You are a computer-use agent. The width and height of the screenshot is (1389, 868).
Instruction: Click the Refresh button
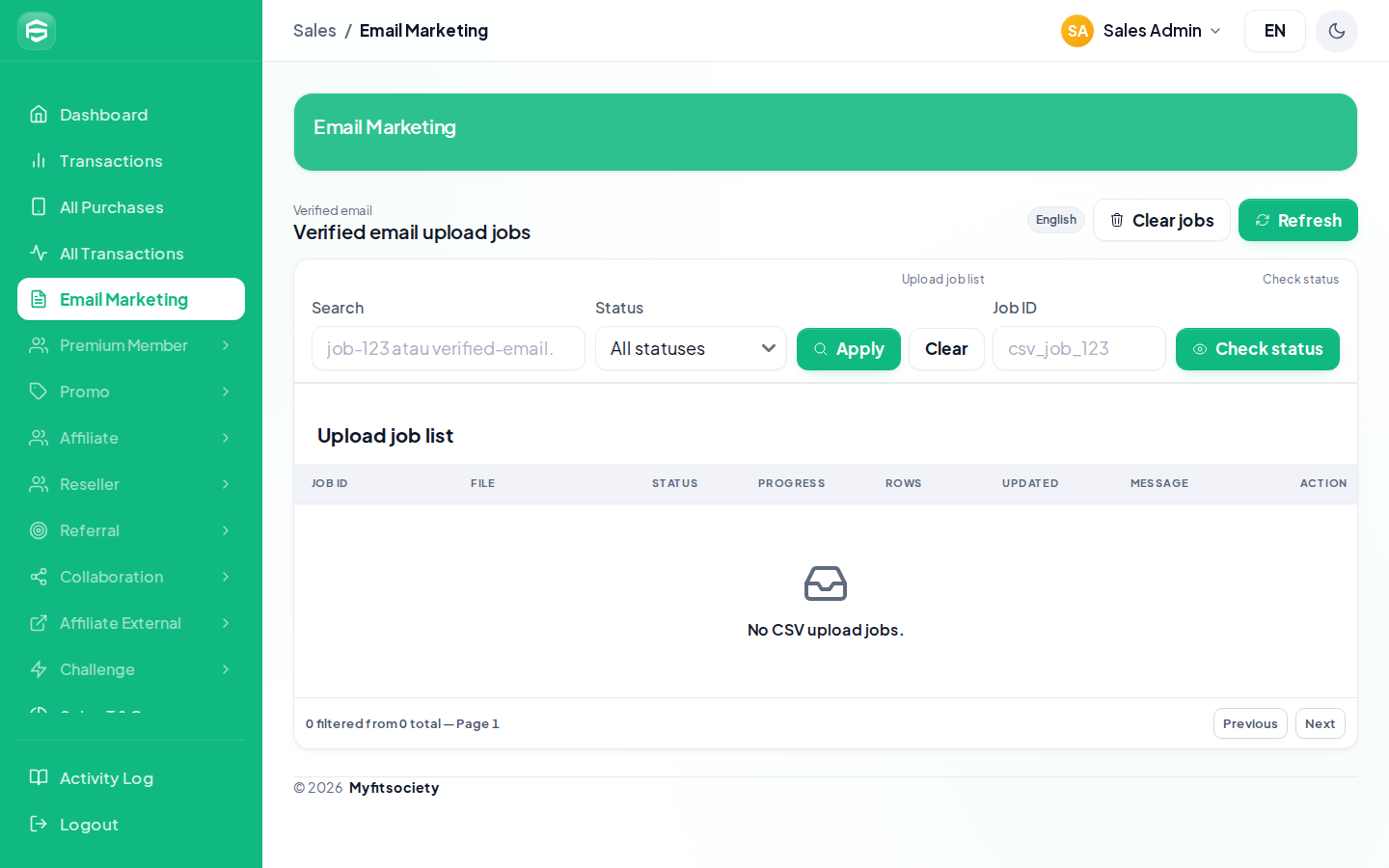pos(1298,220)
